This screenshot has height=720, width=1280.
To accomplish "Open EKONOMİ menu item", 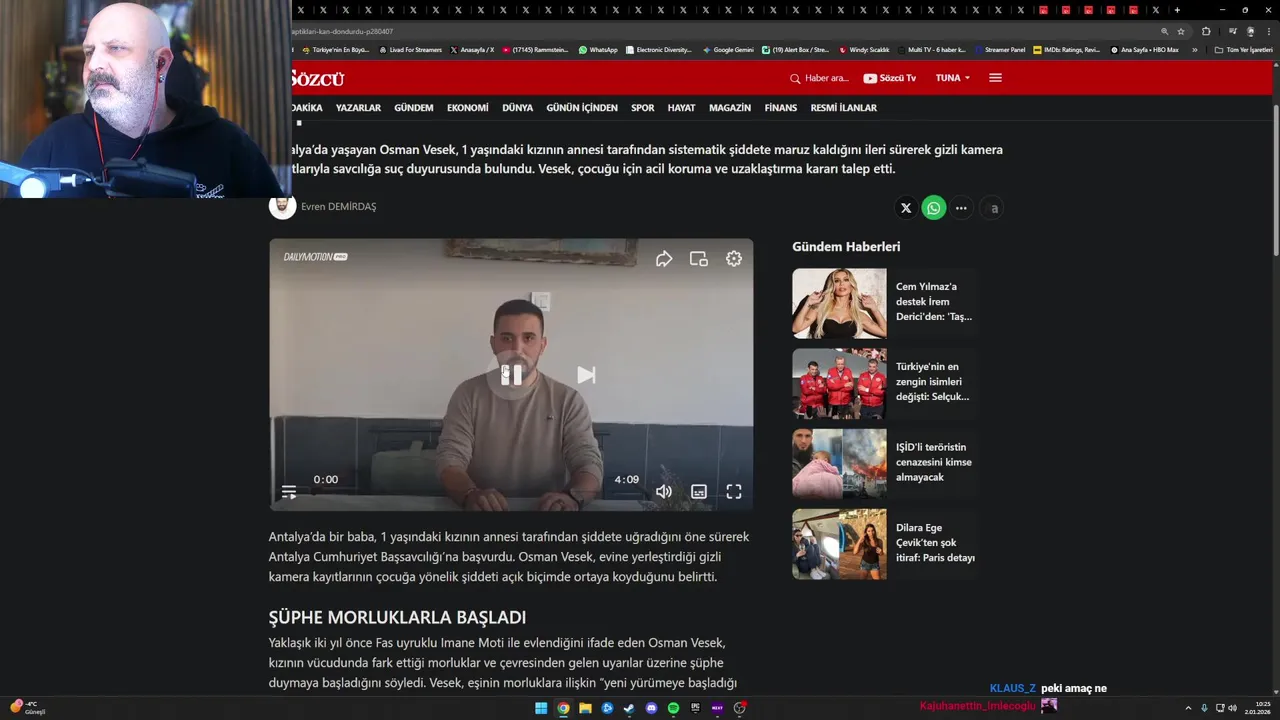I will (468, 108).
